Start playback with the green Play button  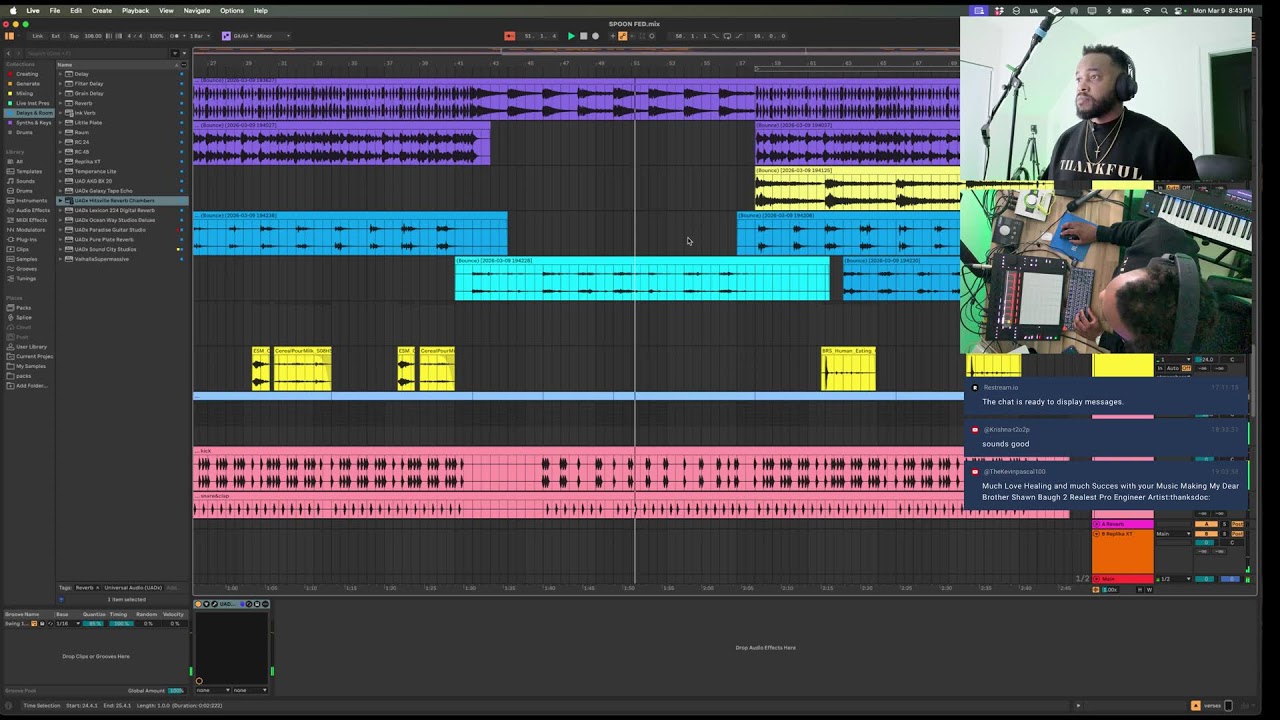coord(571,36)
